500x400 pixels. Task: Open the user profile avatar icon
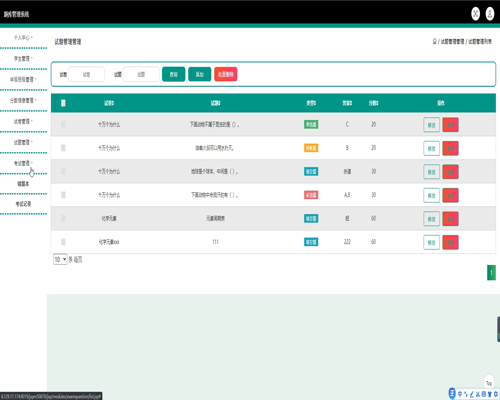pos(490,14)
